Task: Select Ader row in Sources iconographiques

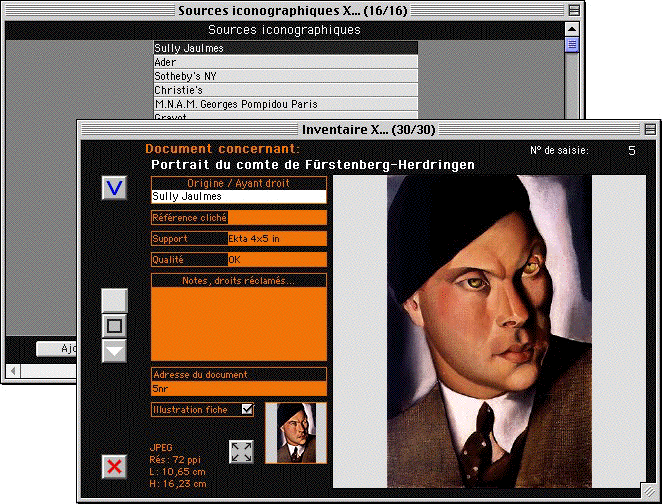Action: [286, 62]
